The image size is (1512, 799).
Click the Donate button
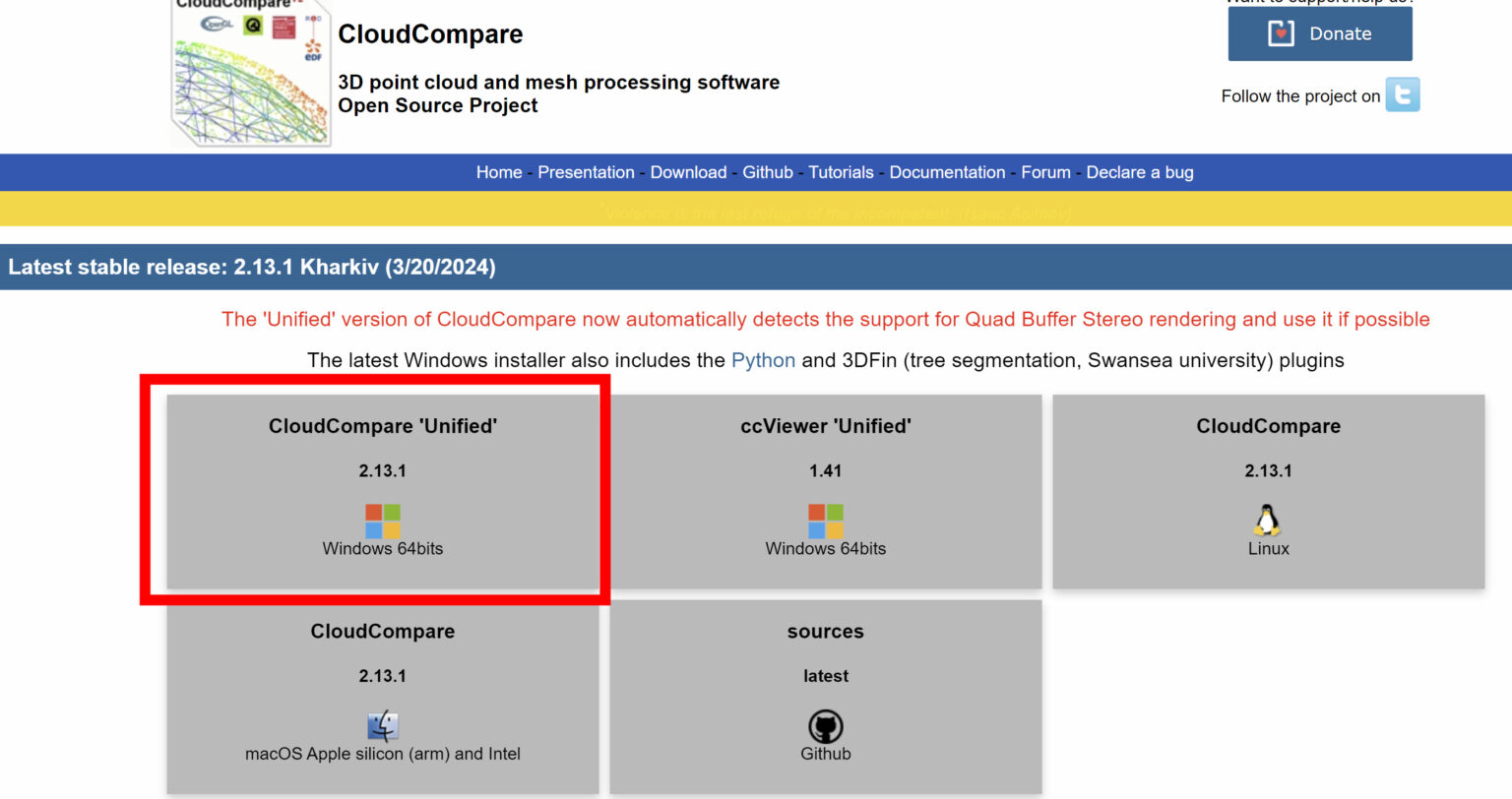[1319, 32]
